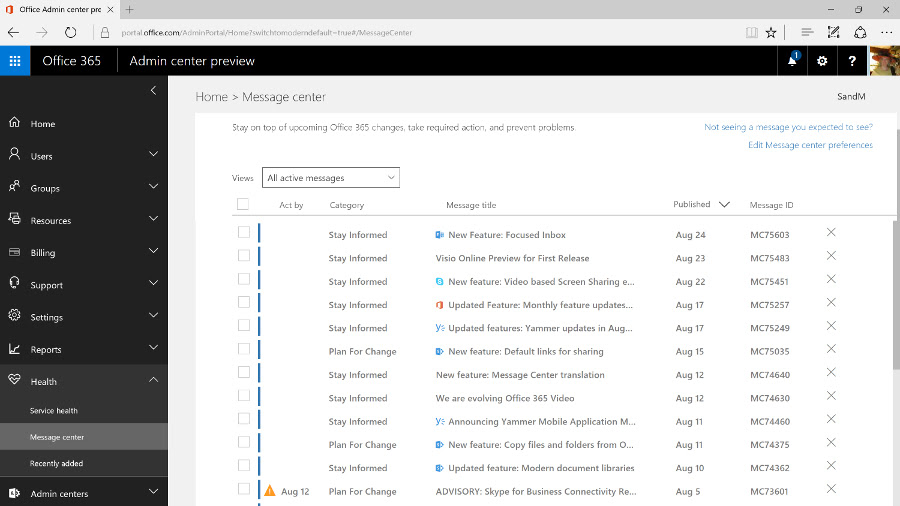Collapse the Health menu chevron

click(153, 380)
